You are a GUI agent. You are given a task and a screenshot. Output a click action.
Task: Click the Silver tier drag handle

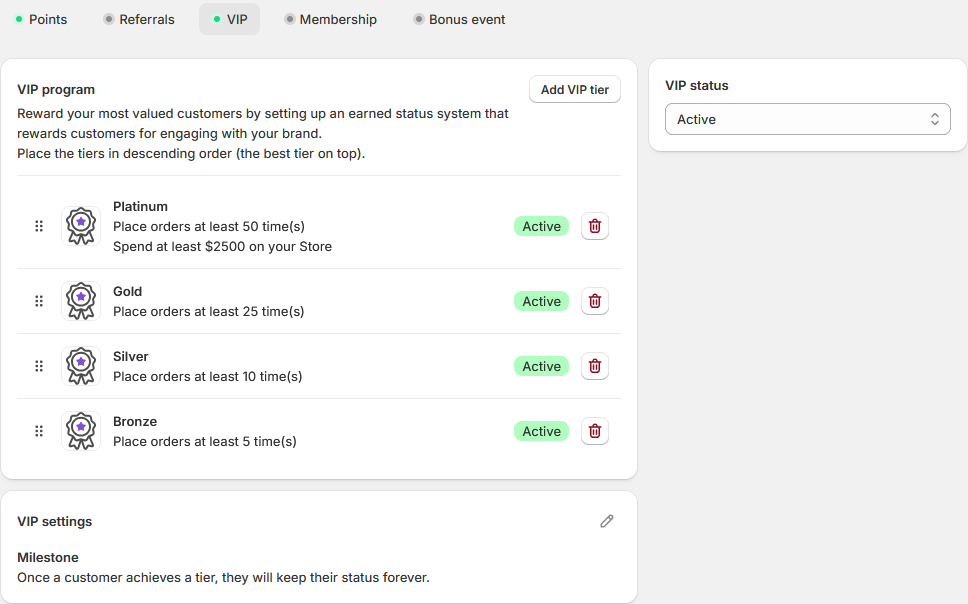pyautogui.click(x=39, y=366)
